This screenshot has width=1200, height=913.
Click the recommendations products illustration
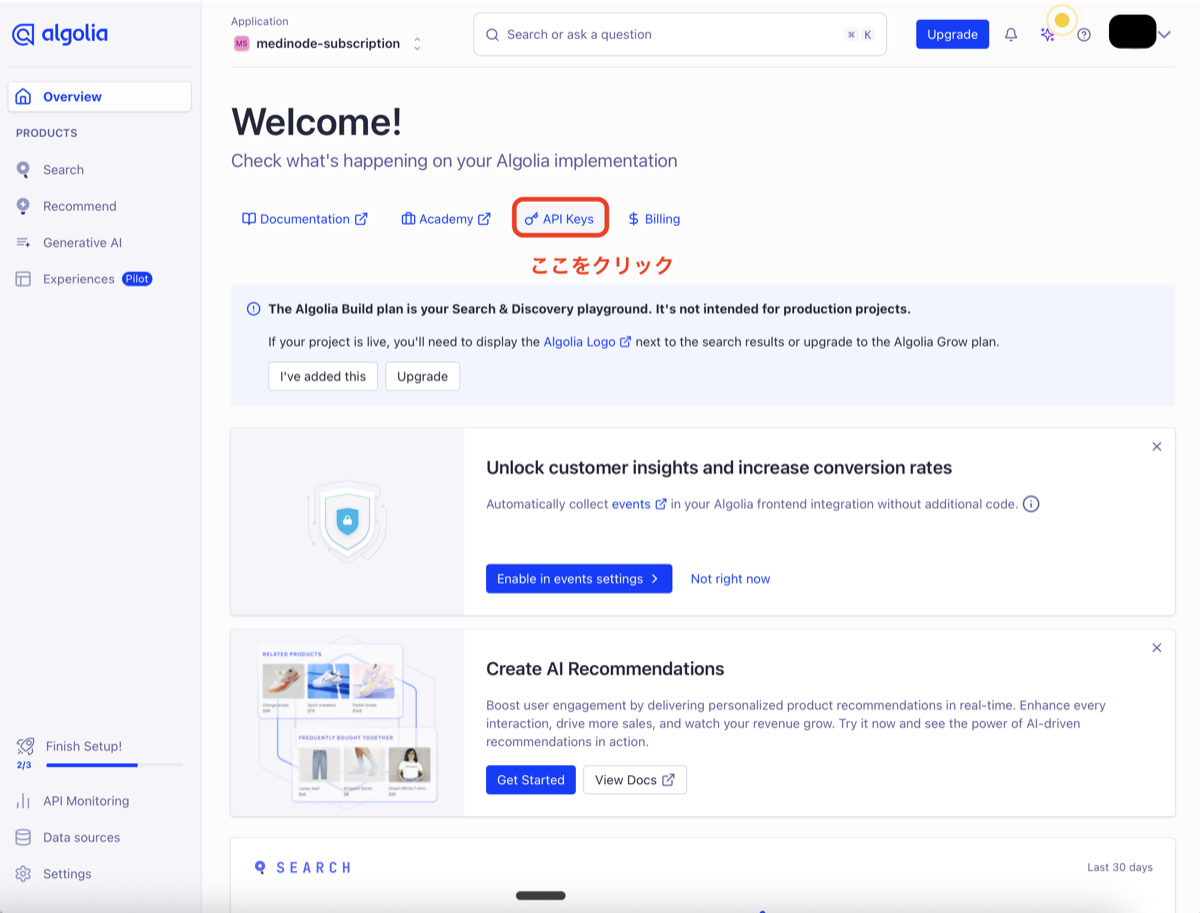point(346,723)
